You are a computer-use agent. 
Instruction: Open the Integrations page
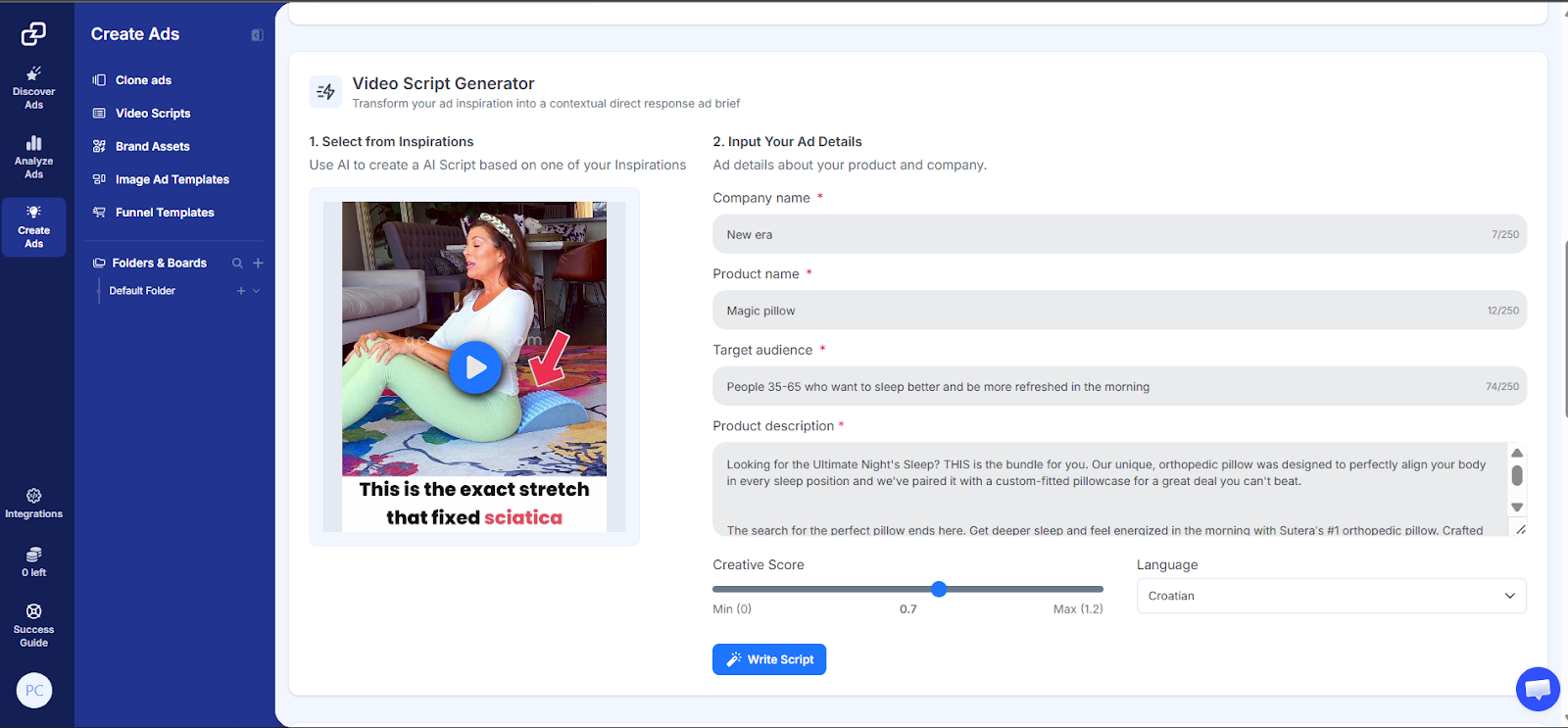click(x=33, y=504)
